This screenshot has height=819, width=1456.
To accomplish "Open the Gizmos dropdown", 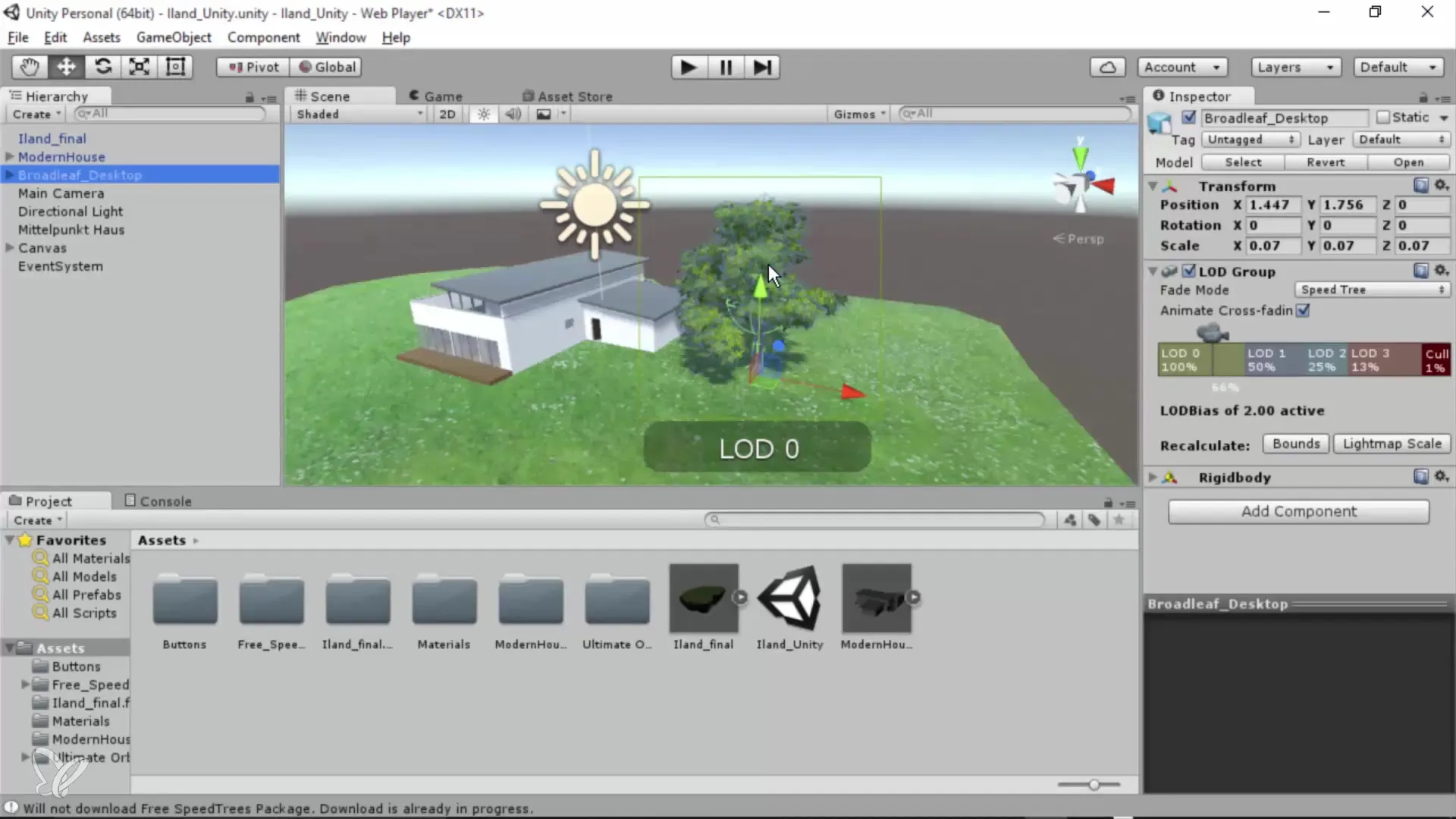I will (859, 114).
